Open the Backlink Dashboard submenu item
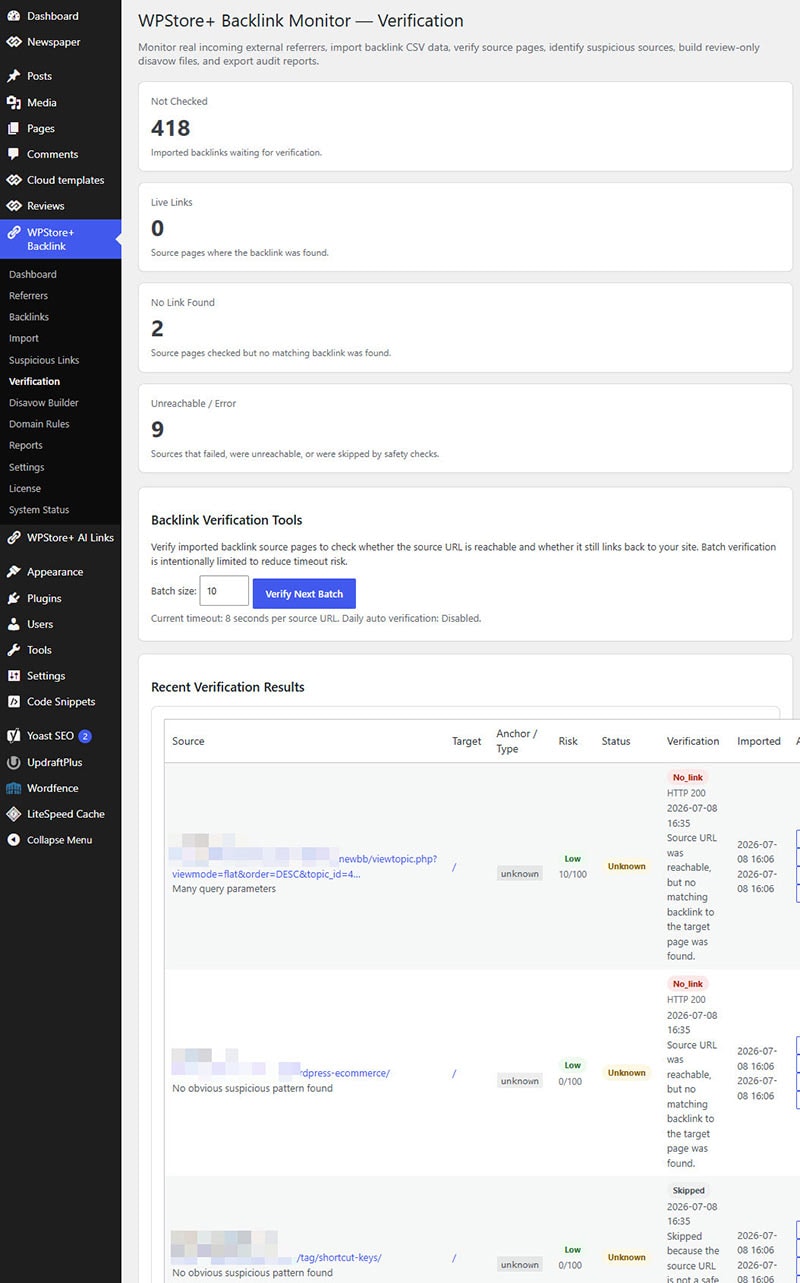 pyautogui.click(x=33, y=274)
